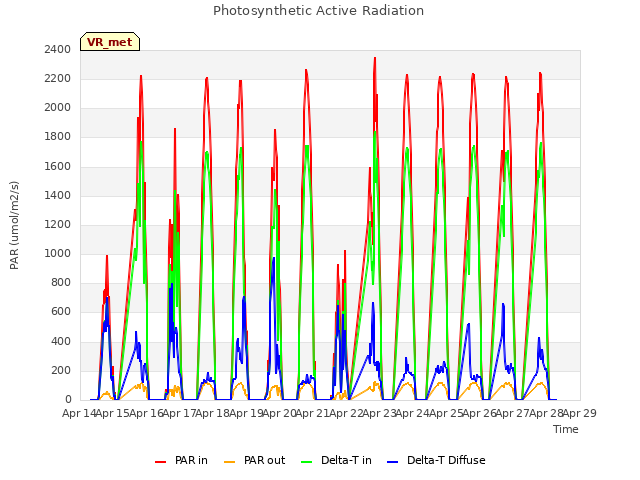
Task: Click the Apr 18 x-axis tick label
Action: coord(212,413)
